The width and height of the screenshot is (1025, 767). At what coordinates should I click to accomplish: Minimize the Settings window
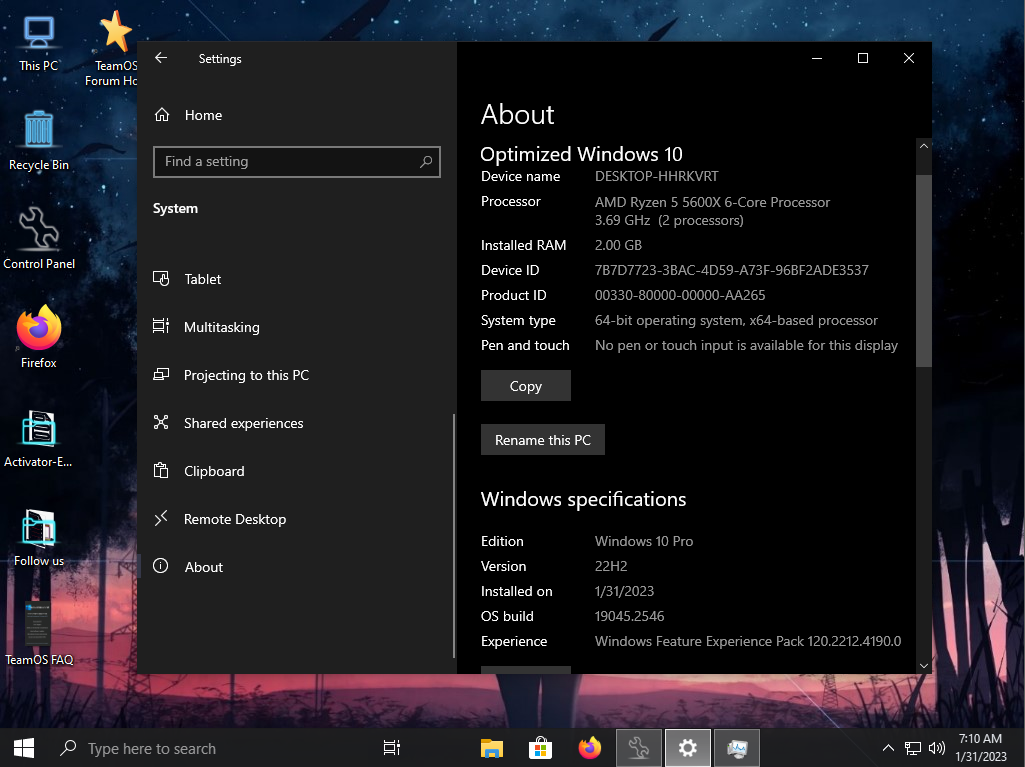click(x=816, y=58)
